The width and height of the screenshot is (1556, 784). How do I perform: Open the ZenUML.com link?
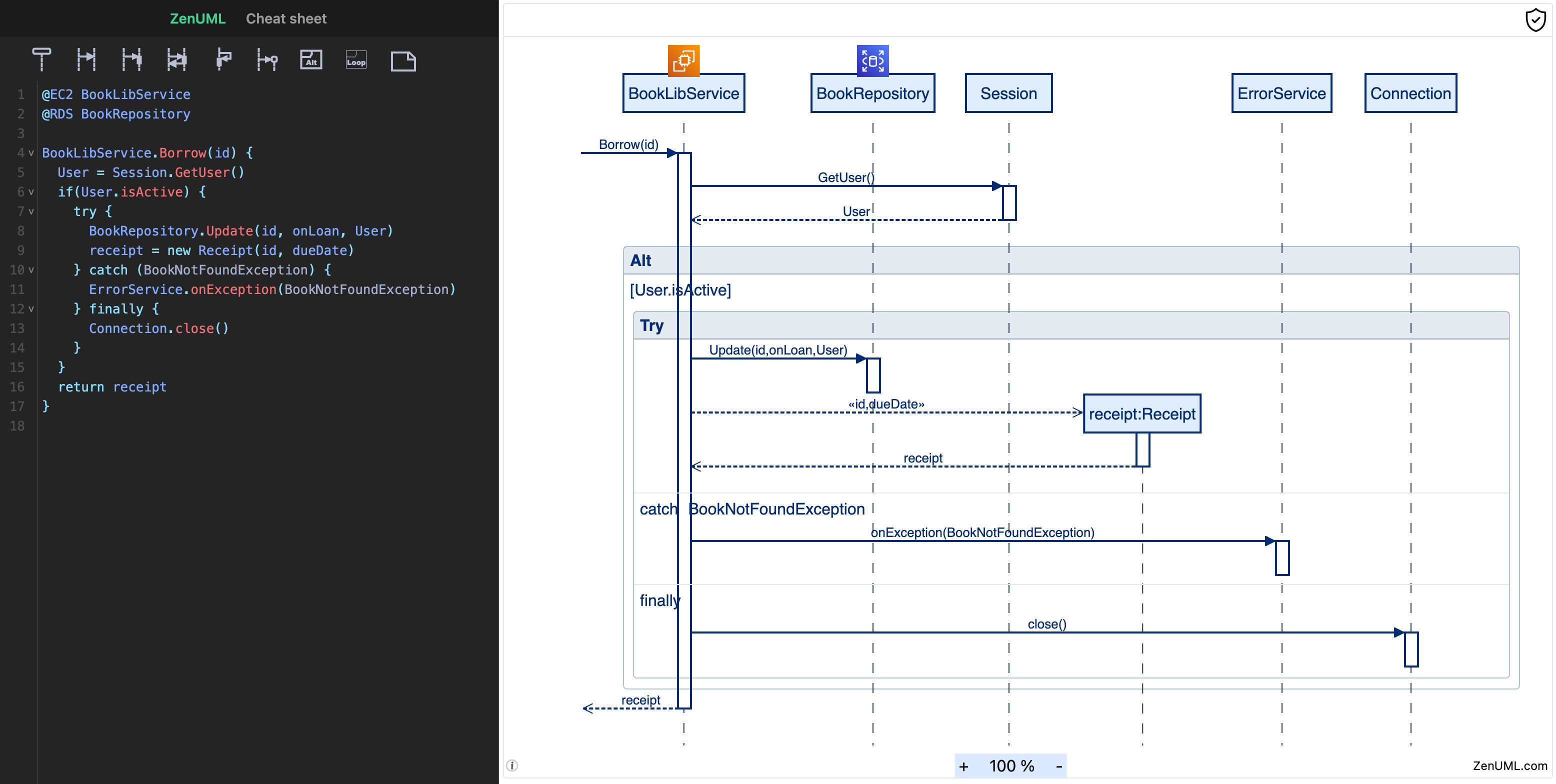tap(1509, 765)
